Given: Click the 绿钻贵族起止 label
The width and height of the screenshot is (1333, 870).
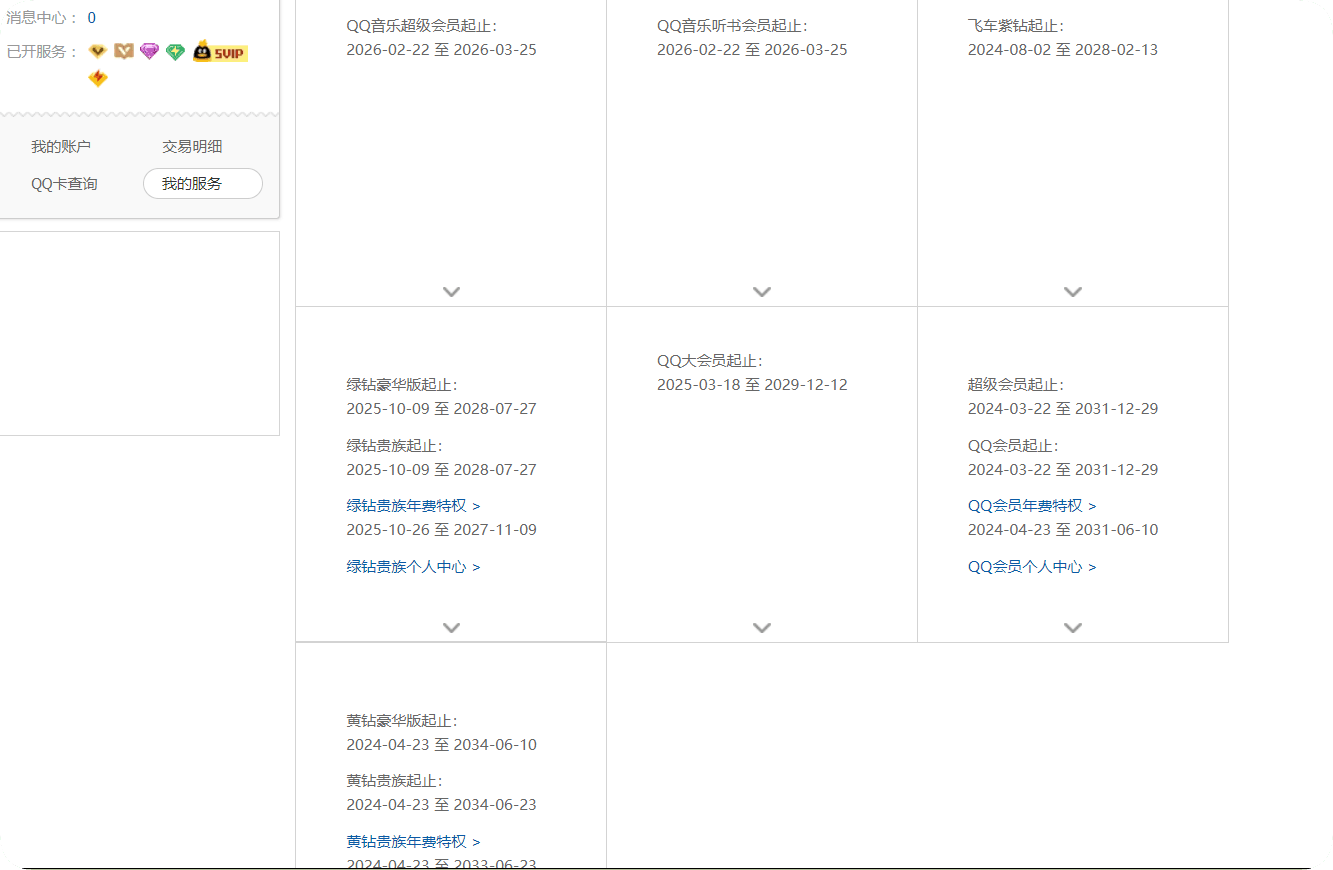Looking at the screenshot, I should [x=394, y=446].
